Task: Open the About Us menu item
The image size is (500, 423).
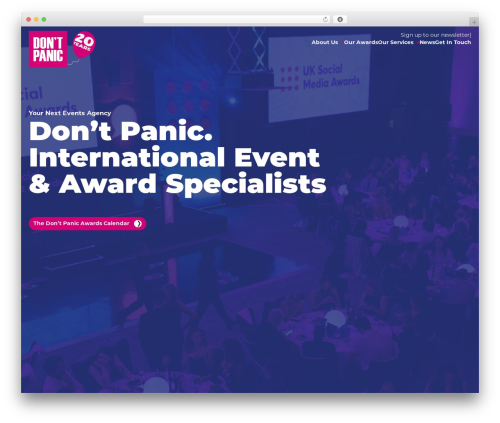Action: (325, 42)
